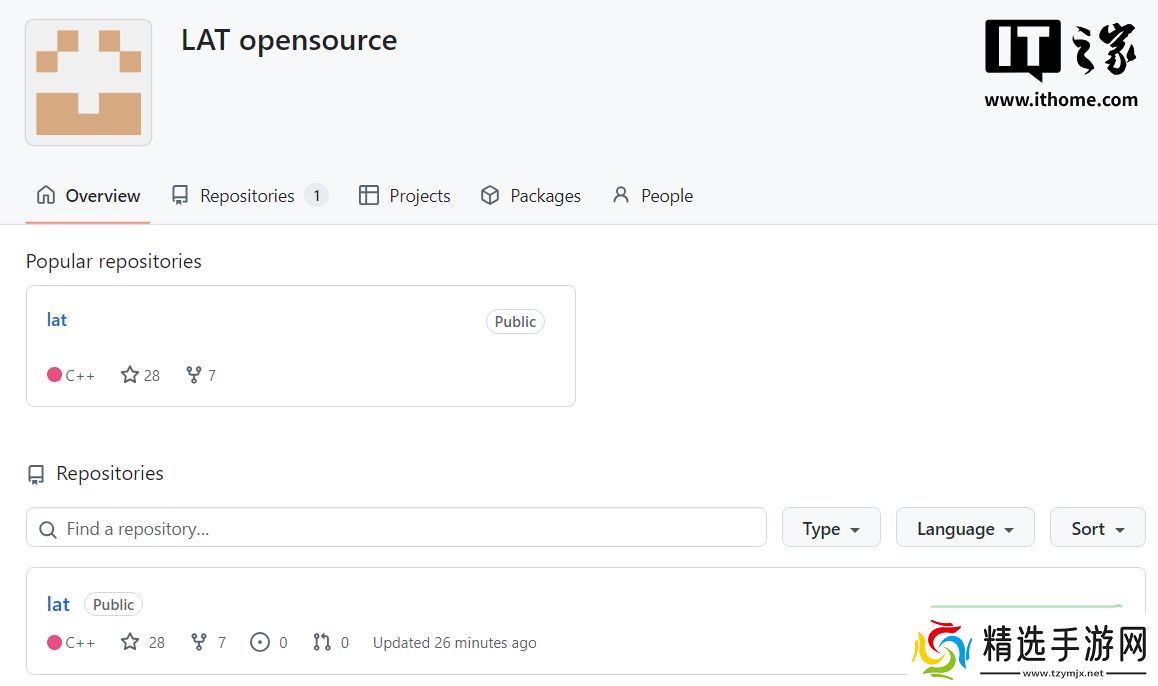Open the Projects tab

pyautogui.click(x=405, y=196)
